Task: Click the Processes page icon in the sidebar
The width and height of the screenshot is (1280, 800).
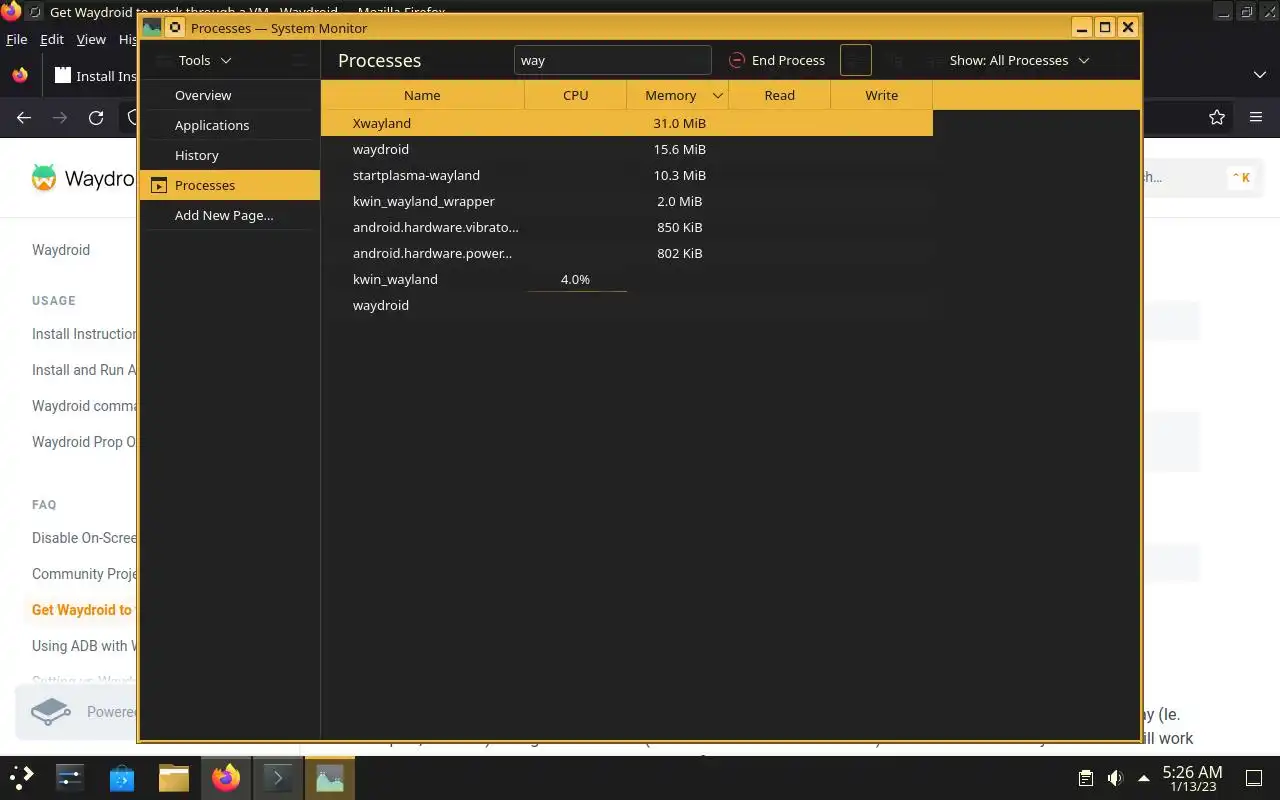Action: (158, 185)
